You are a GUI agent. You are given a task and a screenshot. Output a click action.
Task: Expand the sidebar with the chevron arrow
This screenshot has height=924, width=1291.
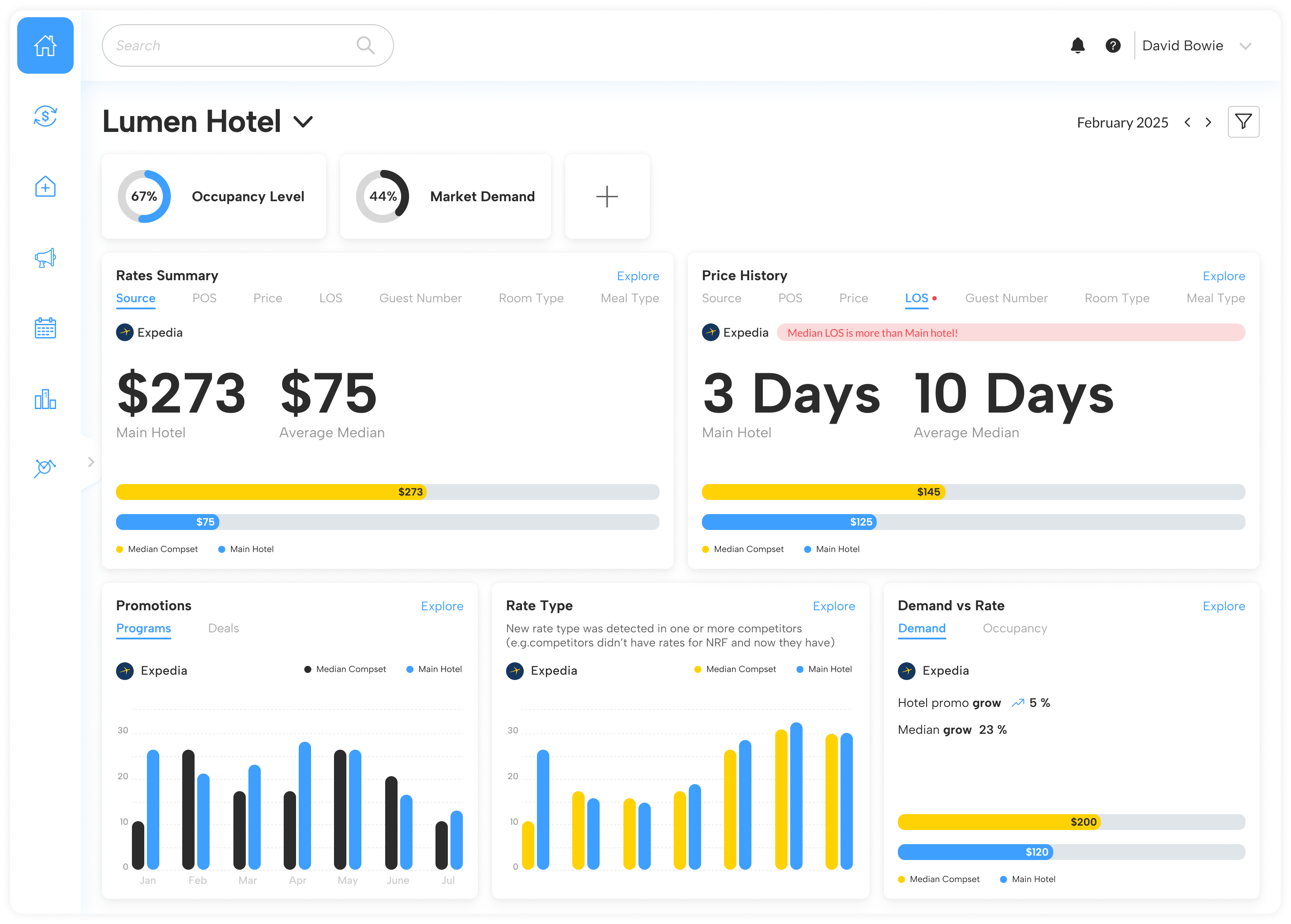coord(91,462)
